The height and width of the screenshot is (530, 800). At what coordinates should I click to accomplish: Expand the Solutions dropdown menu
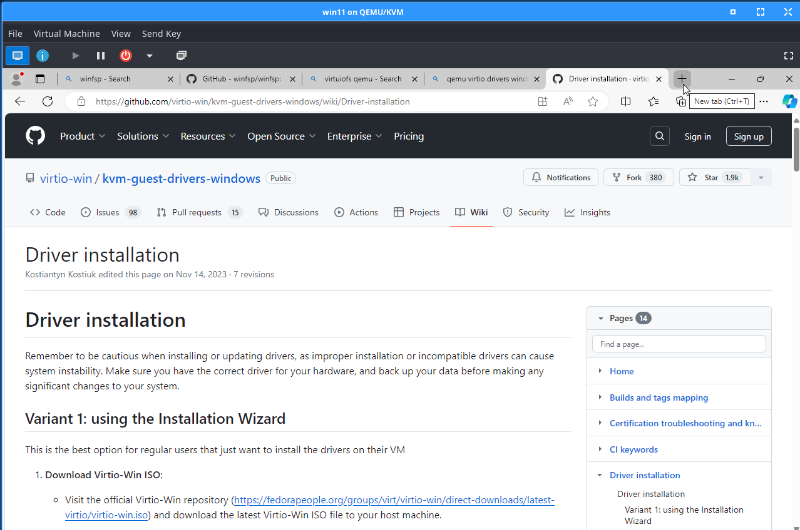(143, 136)
